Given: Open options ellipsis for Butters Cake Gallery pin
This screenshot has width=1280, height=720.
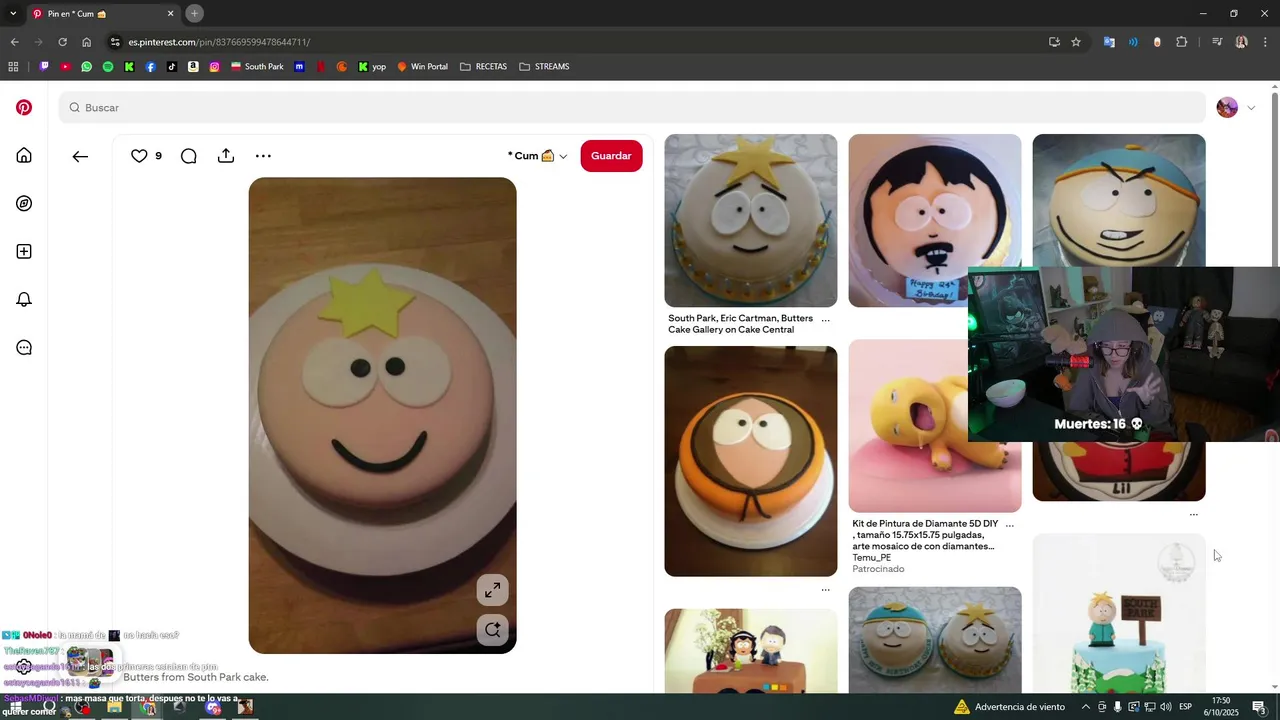Looking at the screenshot, I should [x=825, y=319].
